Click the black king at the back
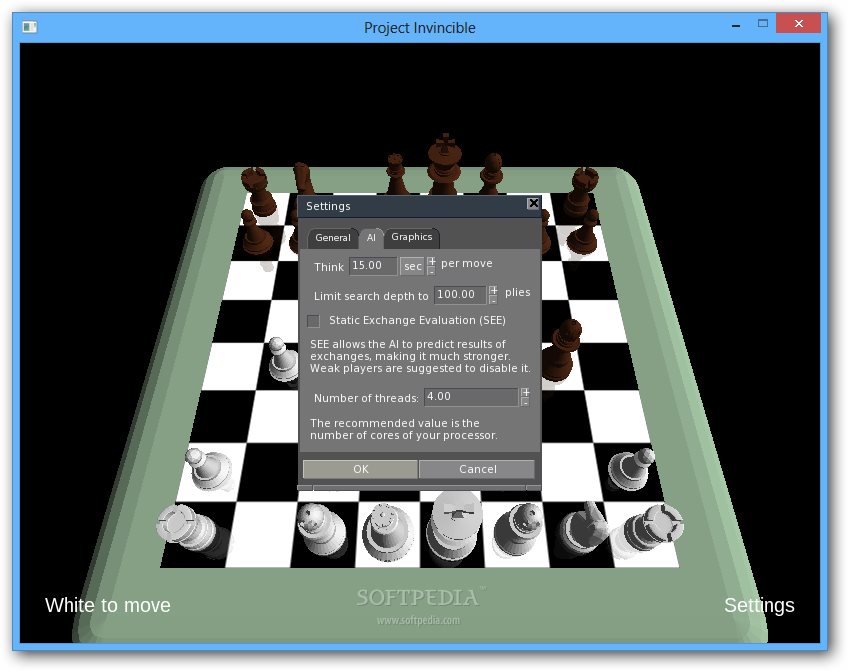848x671 pixels. (445, 165)
